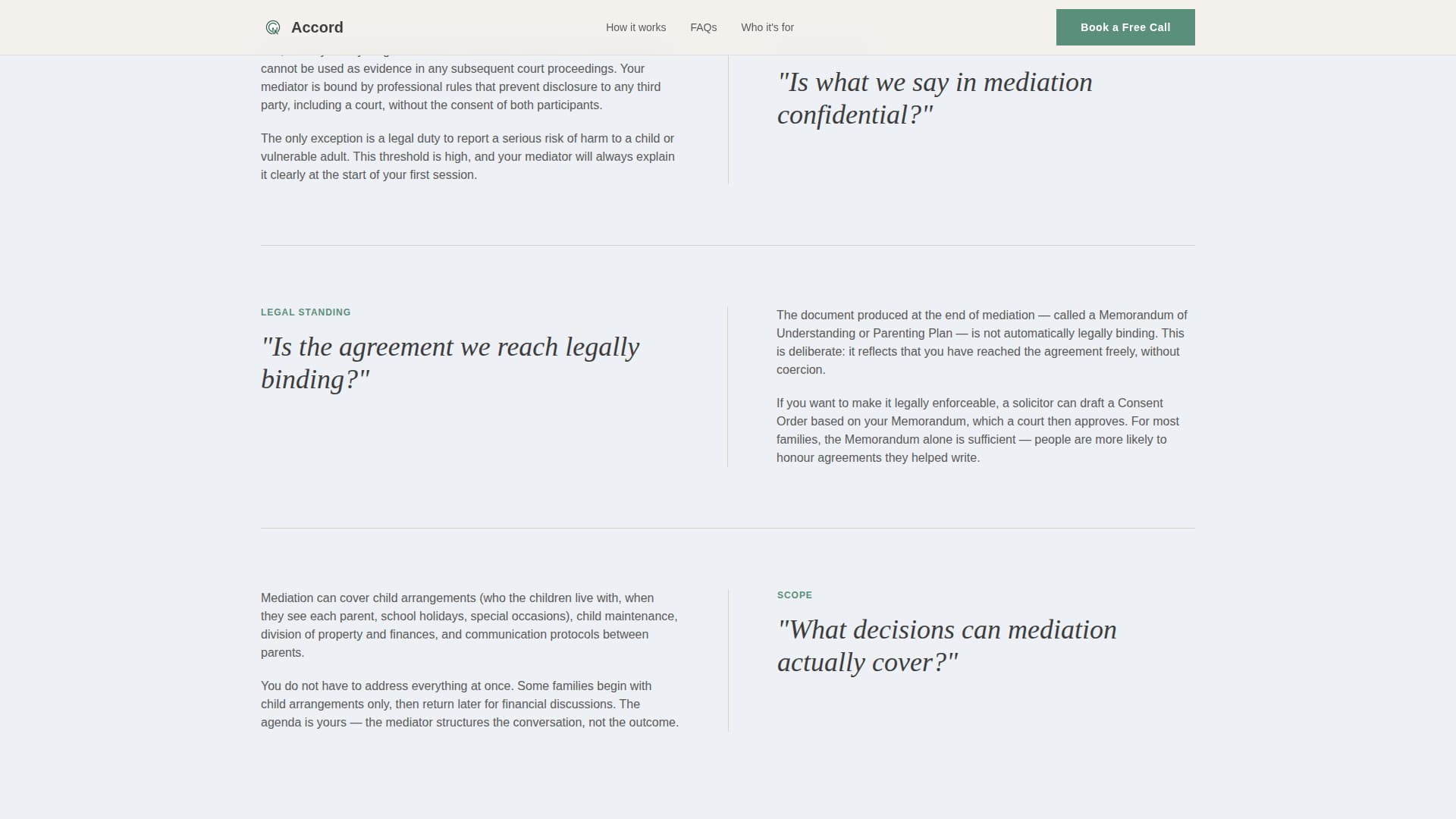Click the LEGAL STANDING section label

click(x=306, y=312)
